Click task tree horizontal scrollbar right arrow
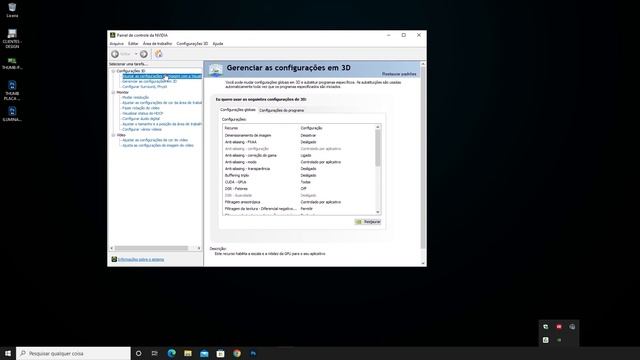 [x=199, y=248]
